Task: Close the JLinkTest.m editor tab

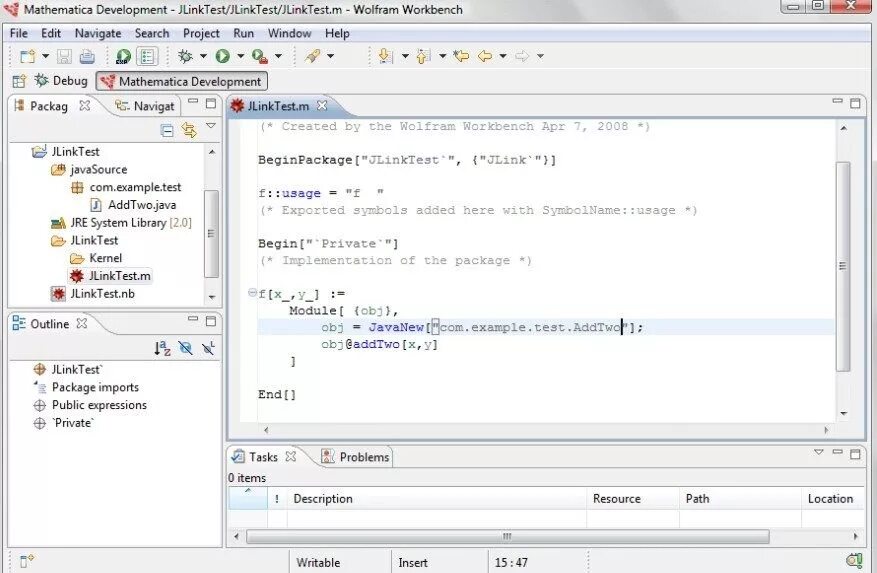Action: tap(322, 105)
